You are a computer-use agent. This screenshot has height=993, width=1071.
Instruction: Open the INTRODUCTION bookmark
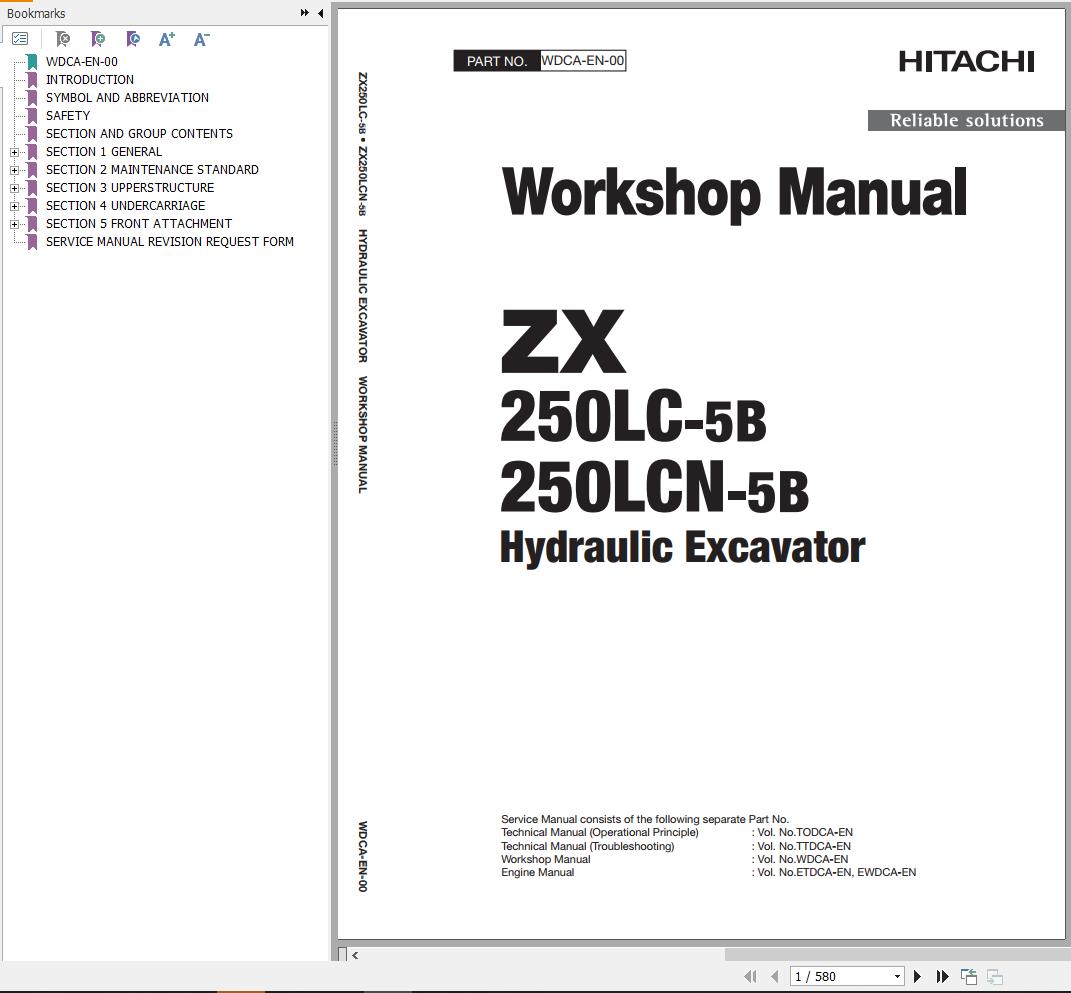[89, 80]
